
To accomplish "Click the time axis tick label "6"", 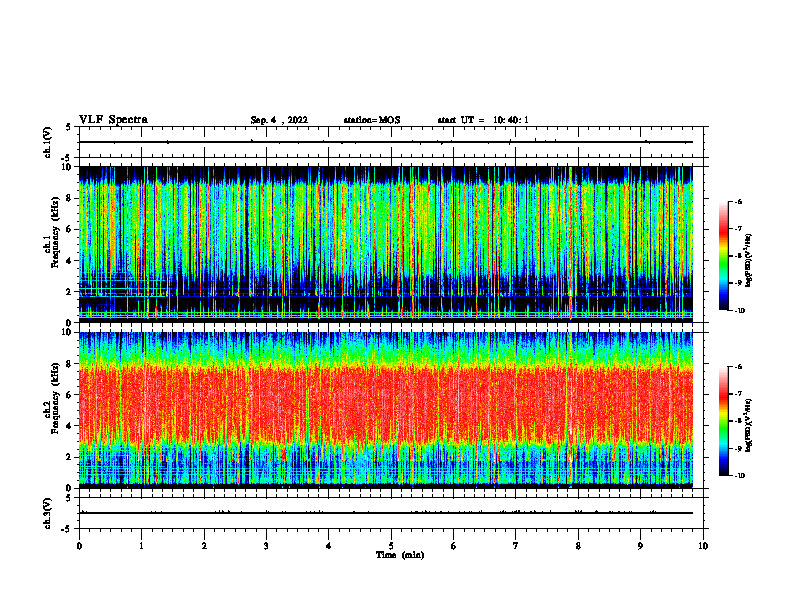I will 454,546.
